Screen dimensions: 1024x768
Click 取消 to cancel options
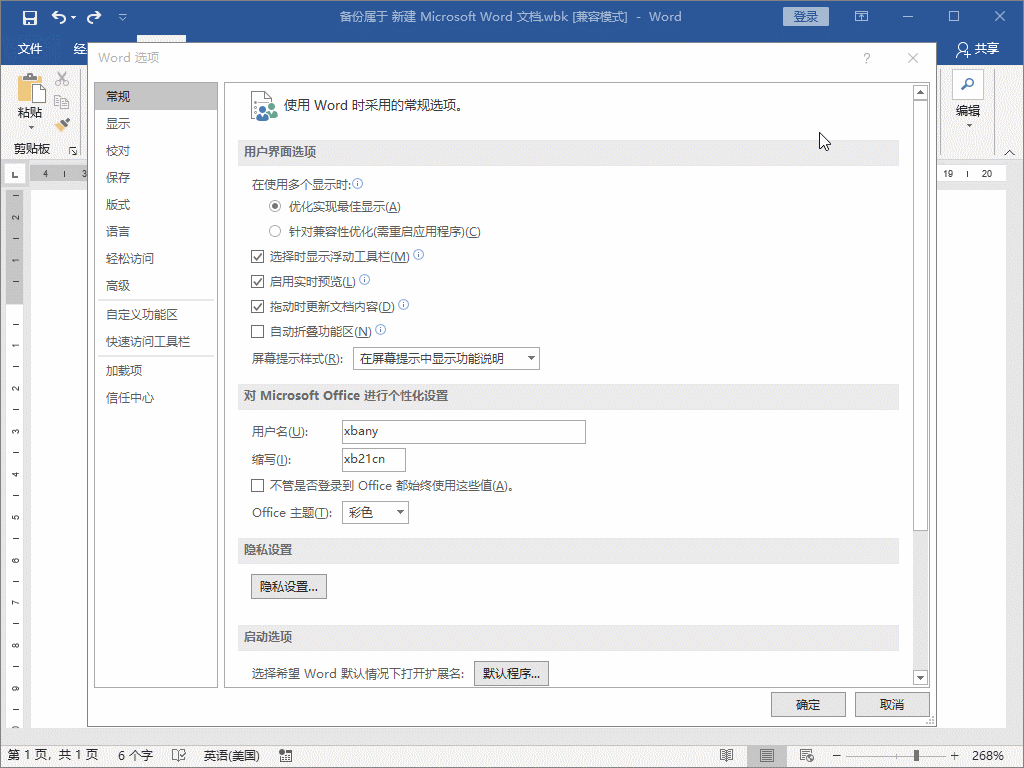[x=892, y=705]
